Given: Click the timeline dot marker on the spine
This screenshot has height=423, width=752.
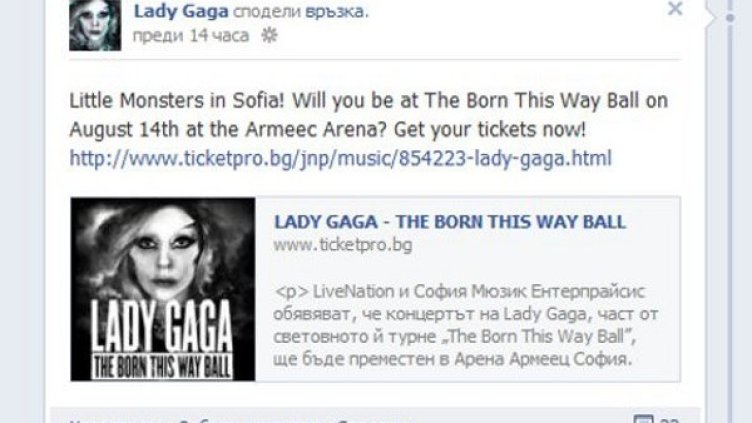Looking at the screenshot, I should coord(730,18).
